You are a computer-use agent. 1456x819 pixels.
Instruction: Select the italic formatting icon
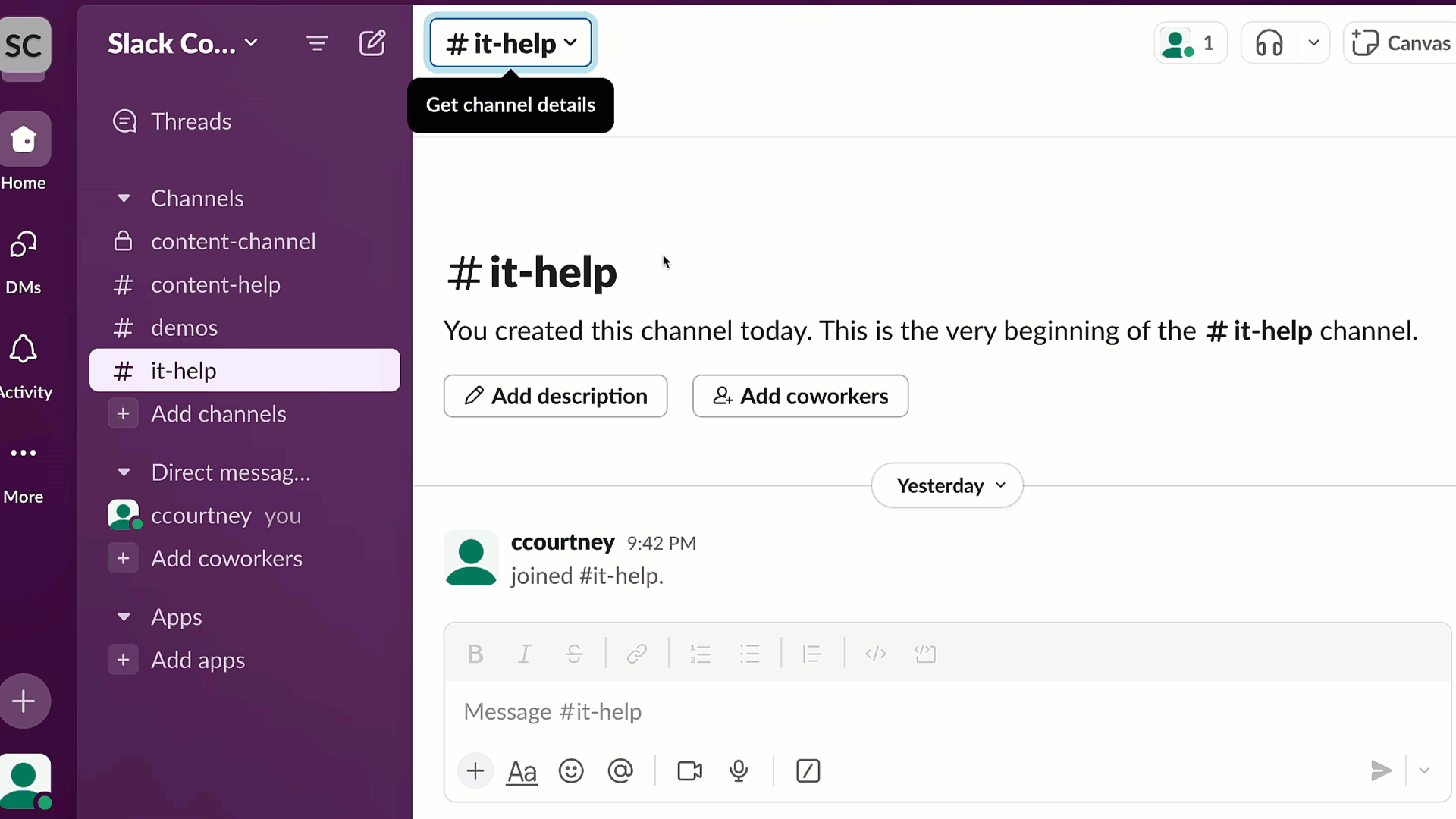[x=524, y=654]
